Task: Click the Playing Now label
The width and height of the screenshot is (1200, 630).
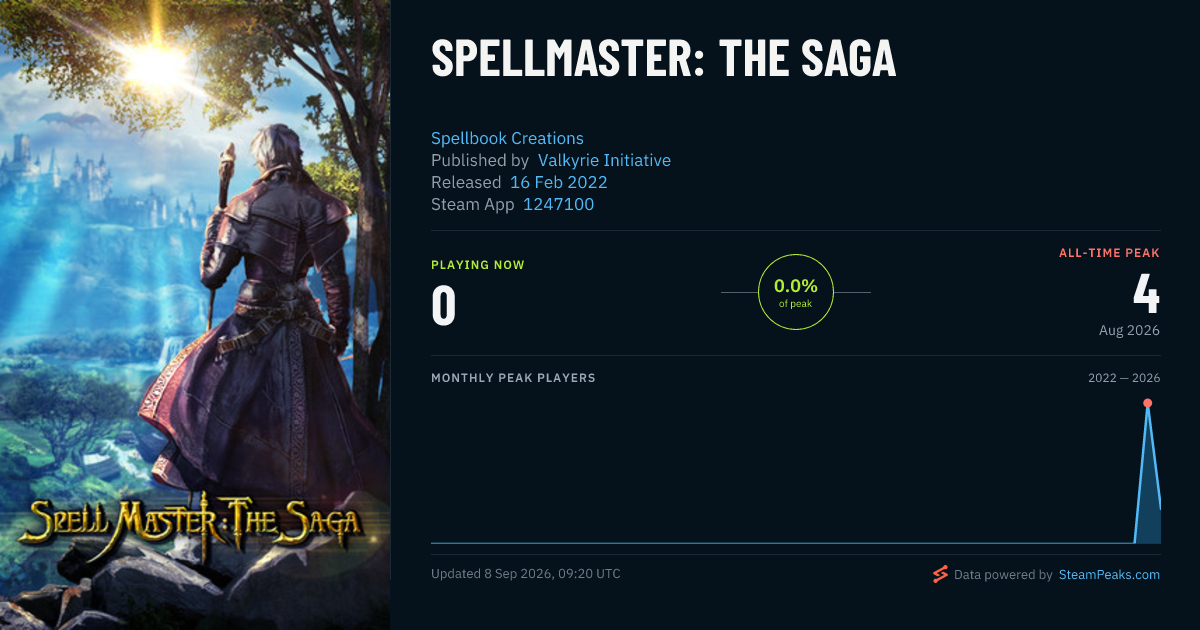Action: pos(478,265)
